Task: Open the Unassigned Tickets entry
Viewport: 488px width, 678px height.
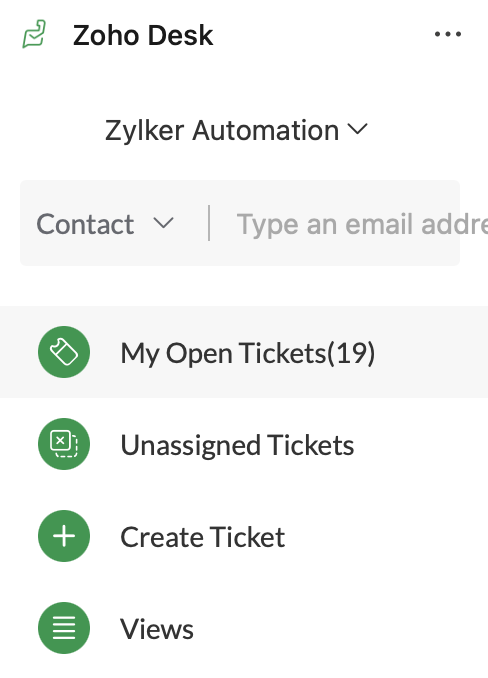Action: coord(237,445)
